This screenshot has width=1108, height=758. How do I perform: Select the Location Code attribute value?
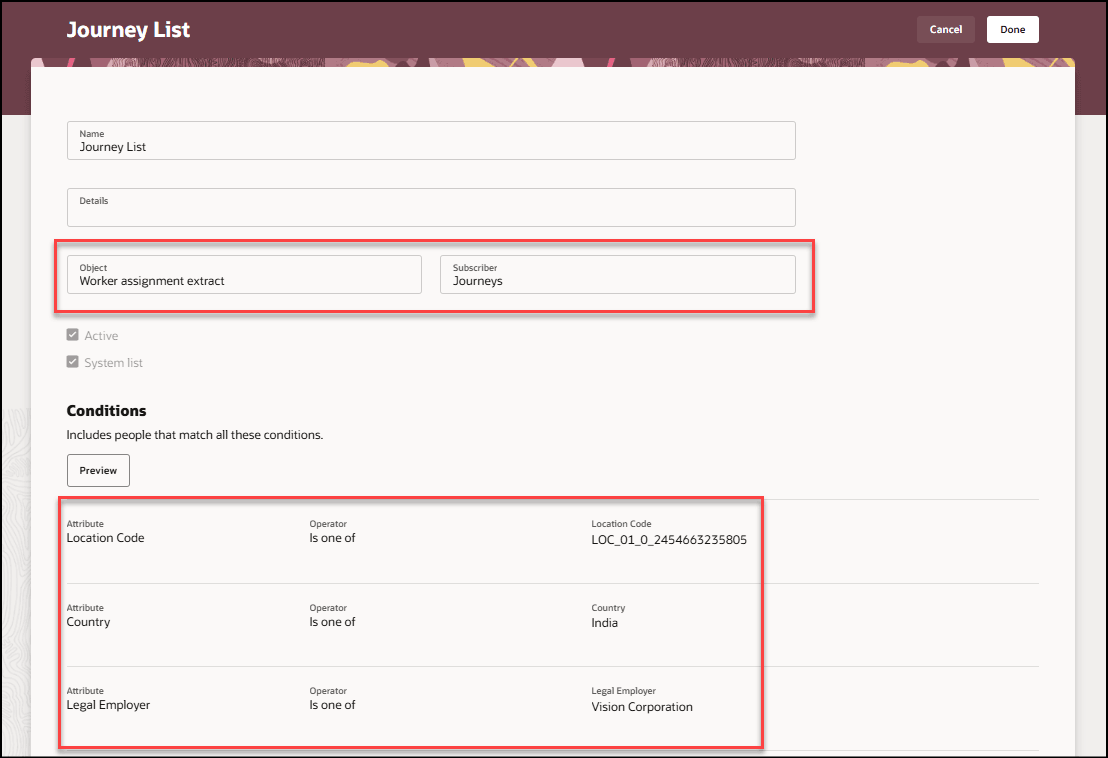pyautogui.click(x=105, y=538)
